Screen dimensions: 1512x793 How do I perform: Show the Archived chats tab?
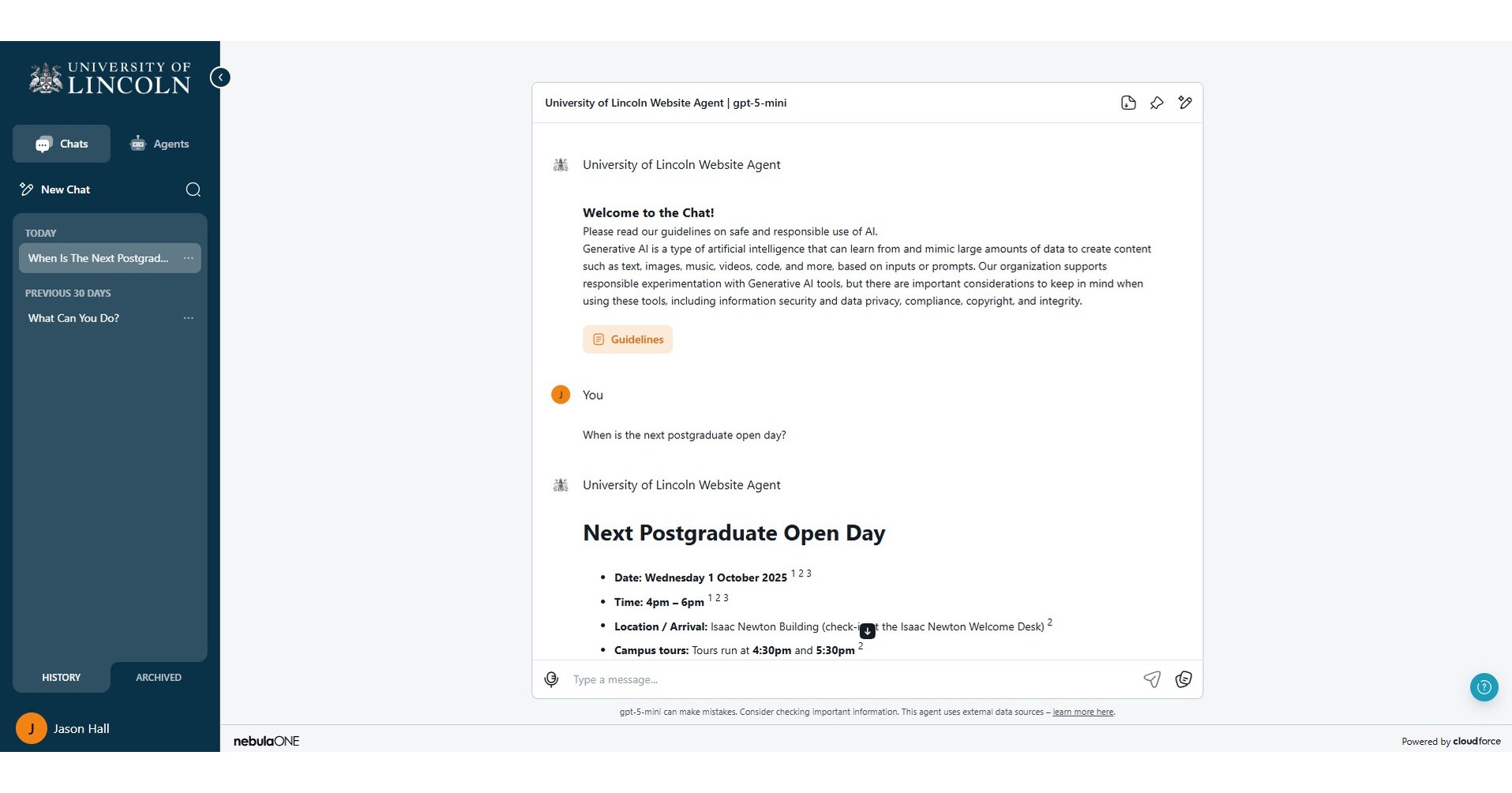159,678
